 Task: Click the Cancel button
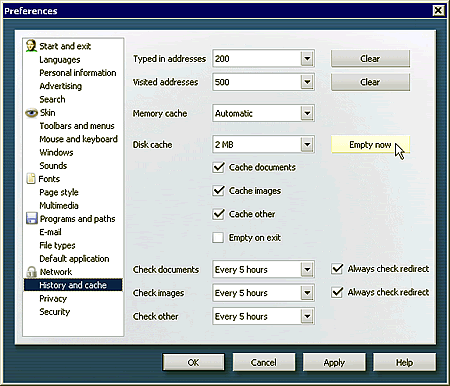coord(264,362)
